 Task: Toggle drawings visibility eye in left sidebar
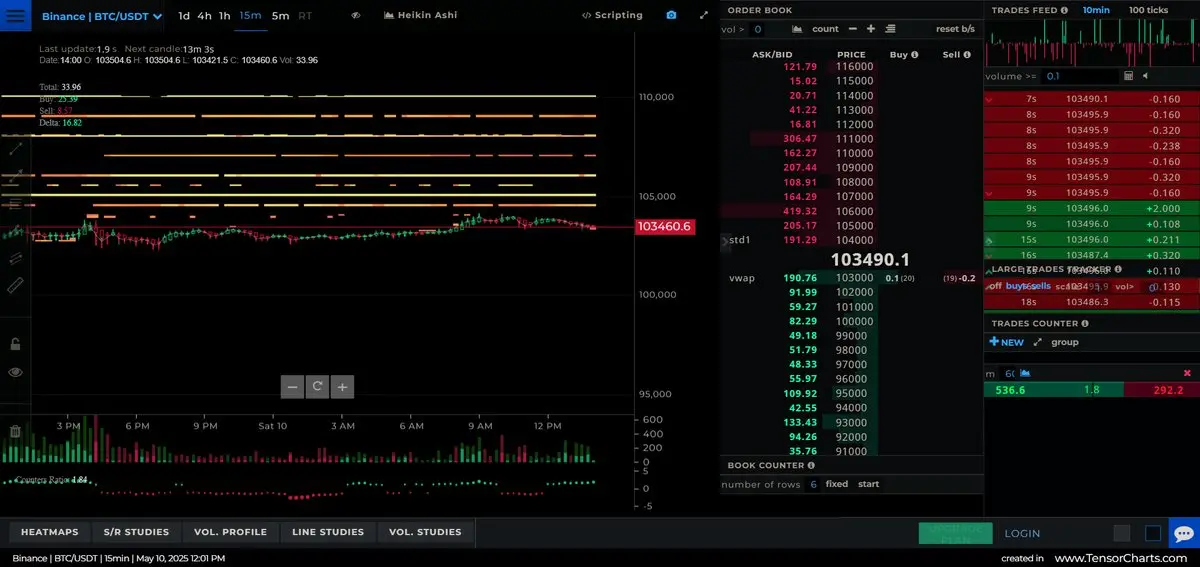coord(15,372)
